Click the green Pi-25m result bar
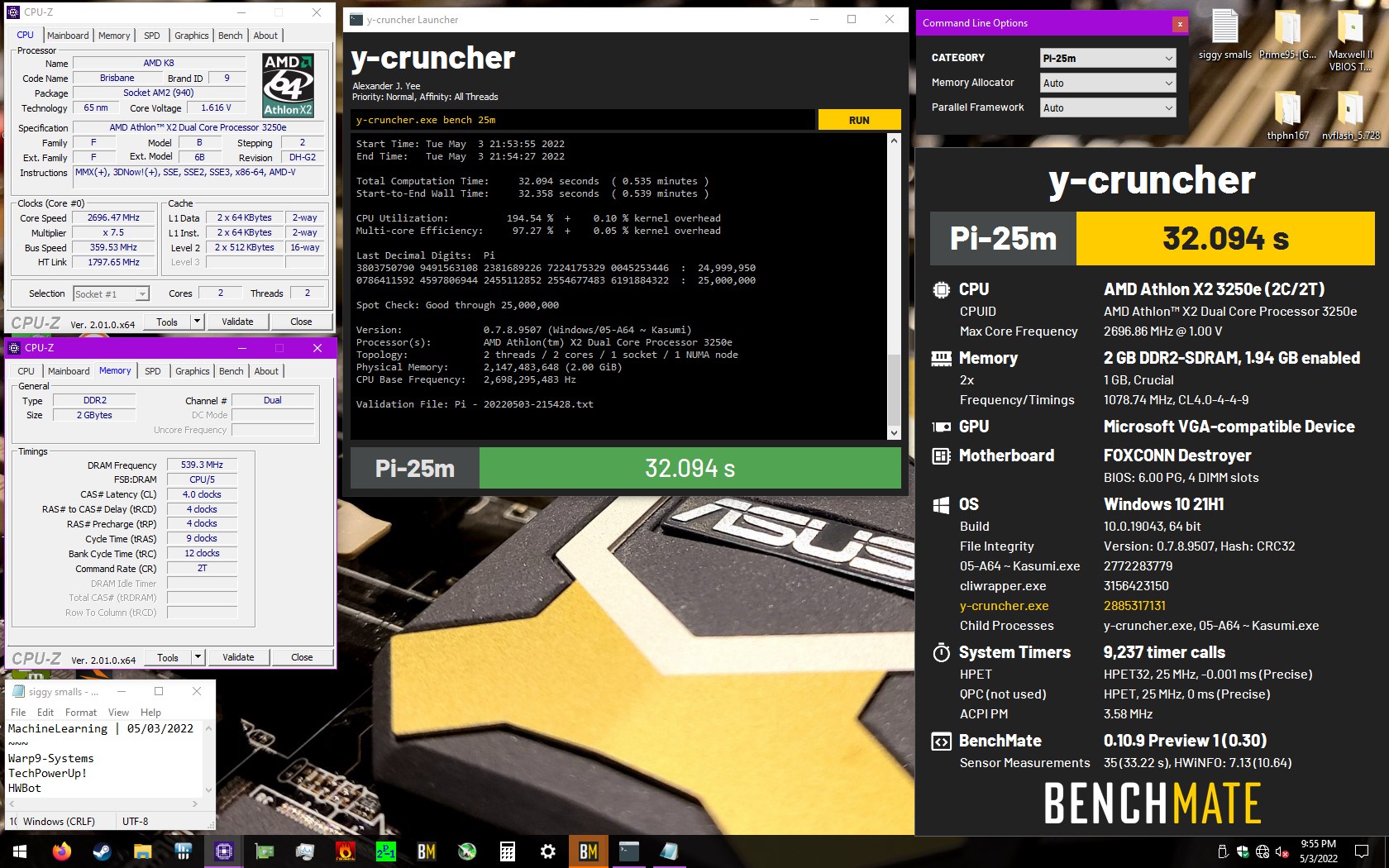The width and height of the screenshot is (1389, 868). click(690, 469)
